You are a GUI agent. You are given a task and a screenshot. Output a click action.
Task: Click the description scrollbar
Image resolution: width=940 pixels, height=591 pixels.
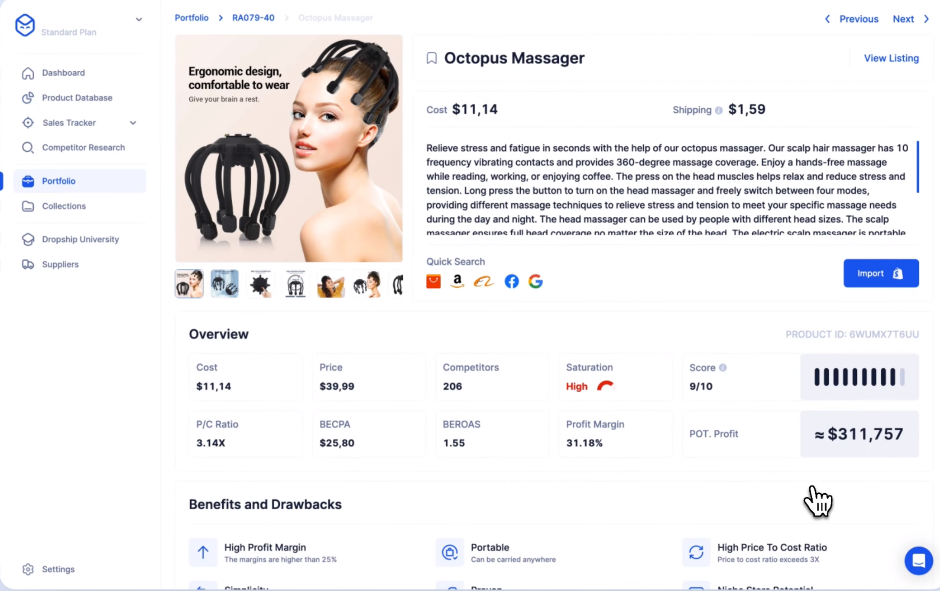[917, 167]
